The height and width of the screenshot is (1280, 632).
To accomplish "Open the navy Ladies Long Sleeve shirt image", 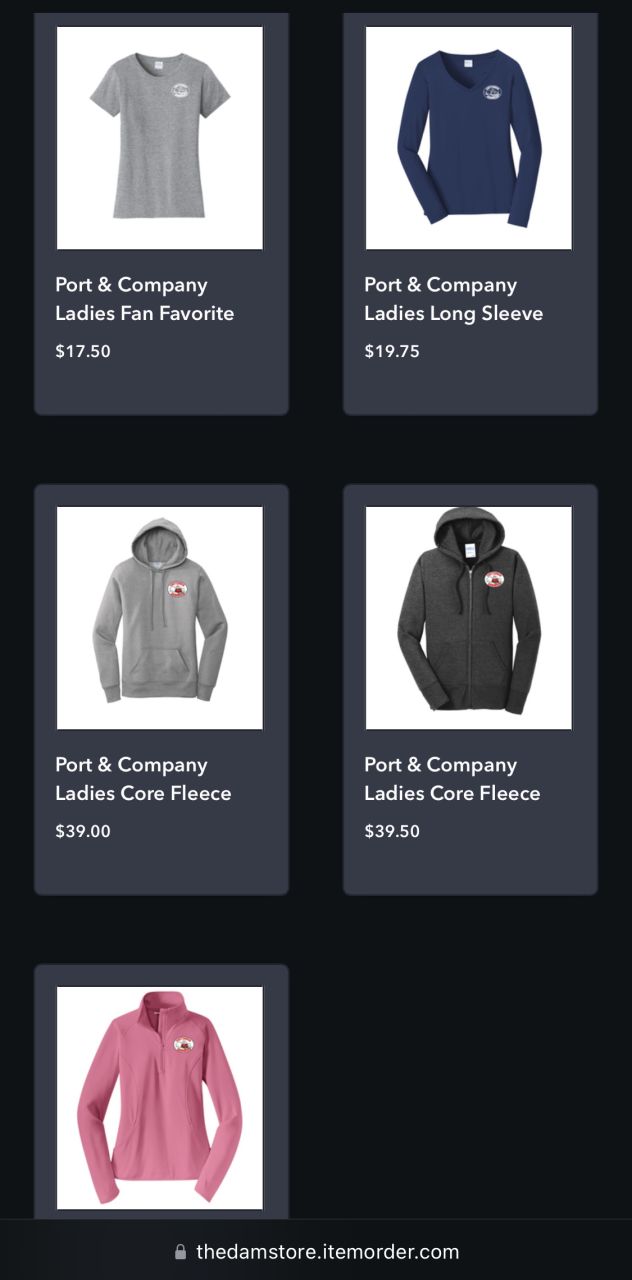I will click(x=469, y=138).
